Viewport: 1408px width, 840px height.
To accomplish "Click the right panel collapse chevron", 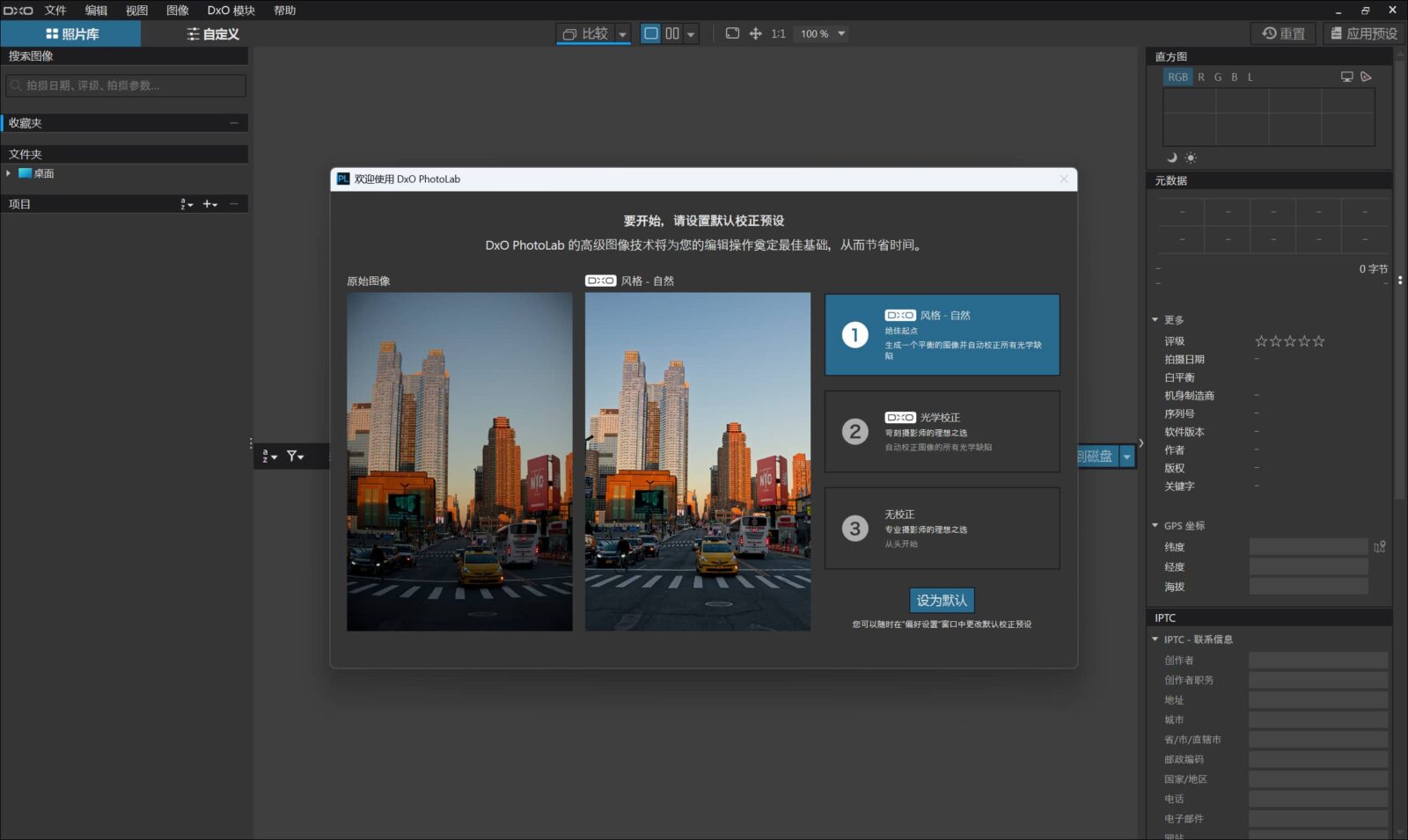I will coord(1141,443).
